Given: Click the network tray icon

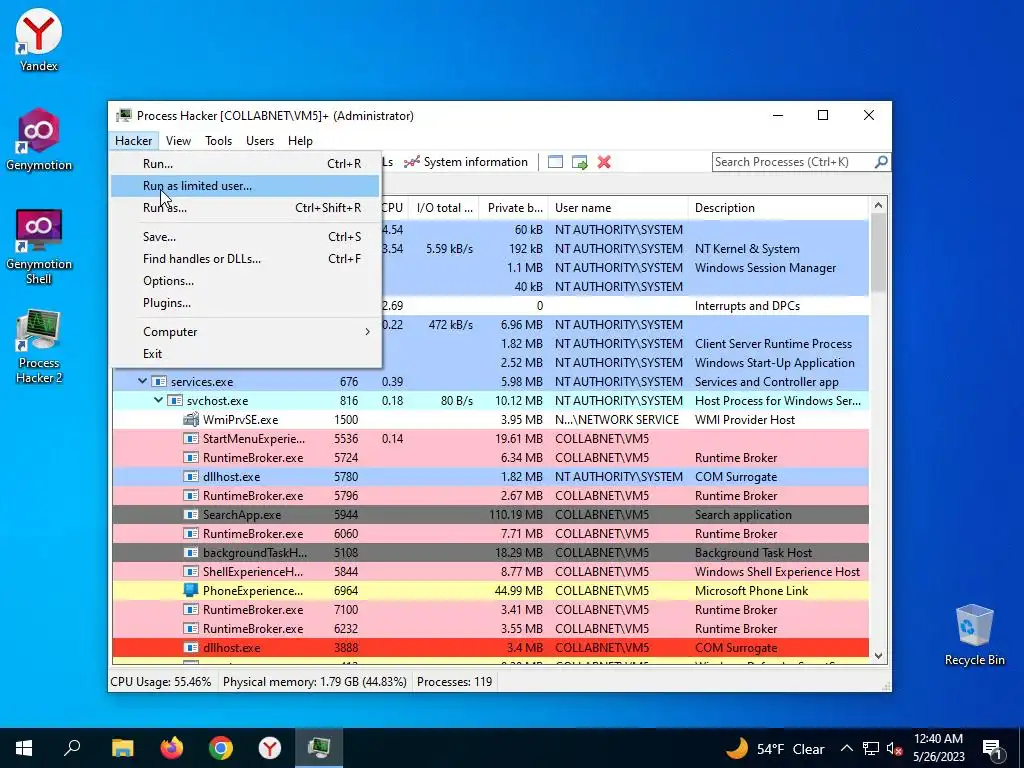Looking at the screenshot, I should click(871, 748).
